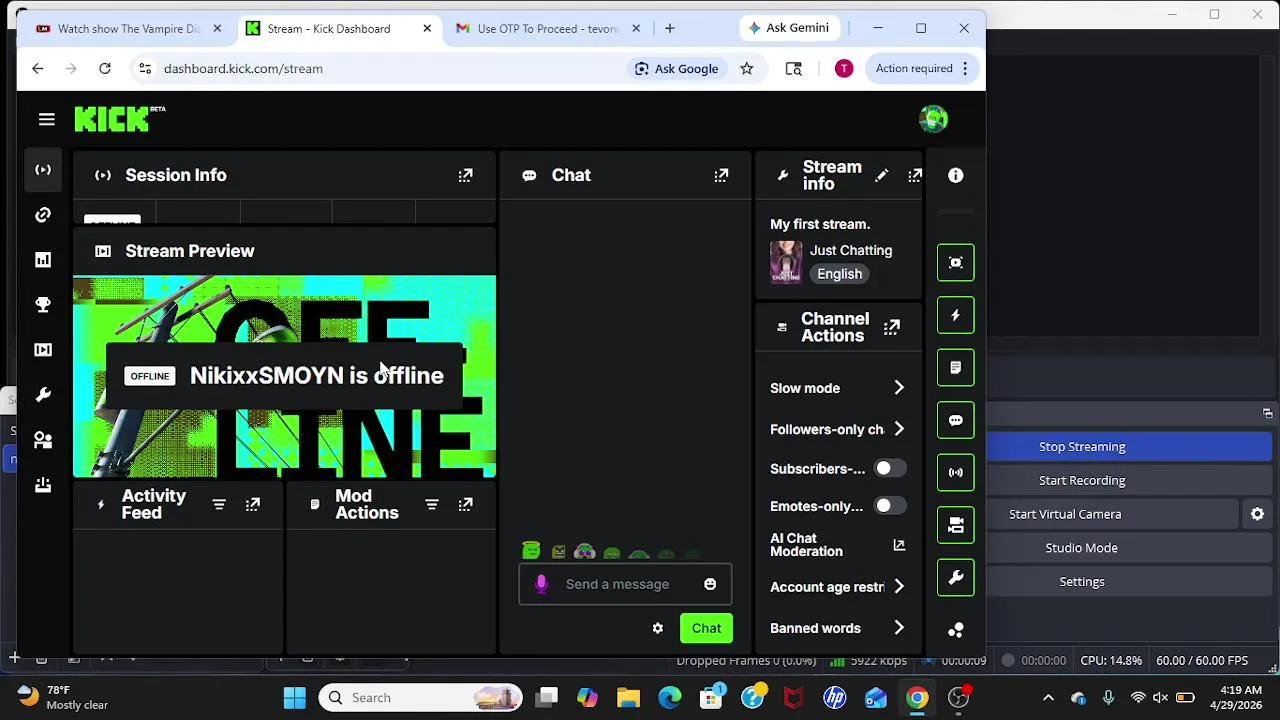Viewport: 1280px width, 720px height.
Task: Click Stop Streaming in OBS
Action: click(1082, 447)
